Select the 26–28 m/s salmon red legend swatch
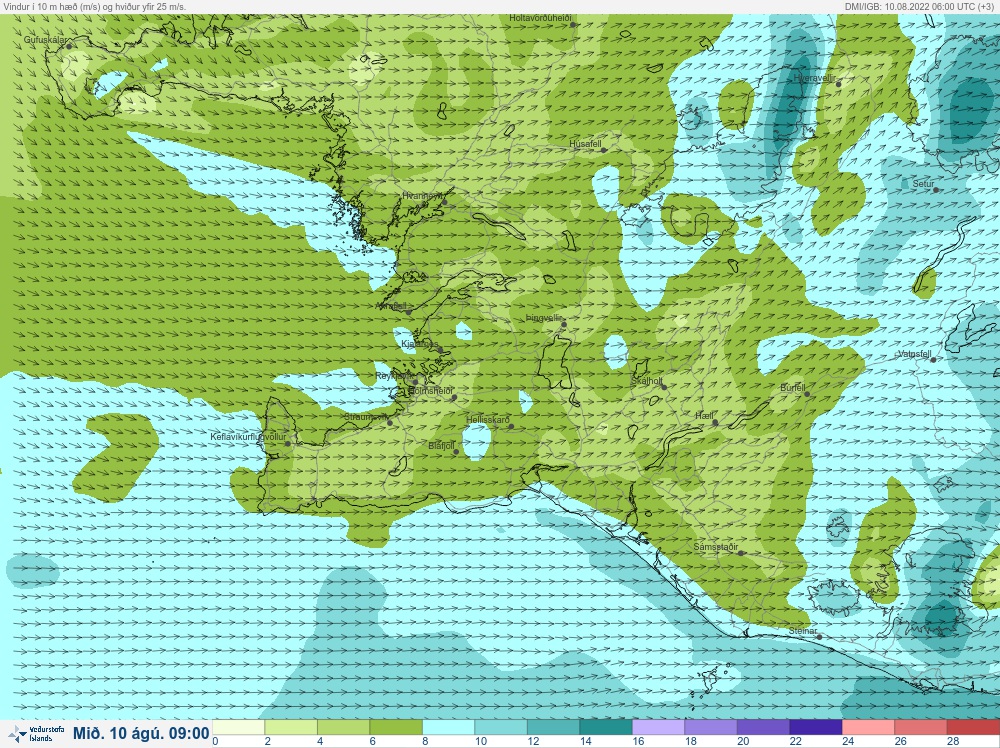The height and width of the screenshot is (748, 1000). point(921,728)
